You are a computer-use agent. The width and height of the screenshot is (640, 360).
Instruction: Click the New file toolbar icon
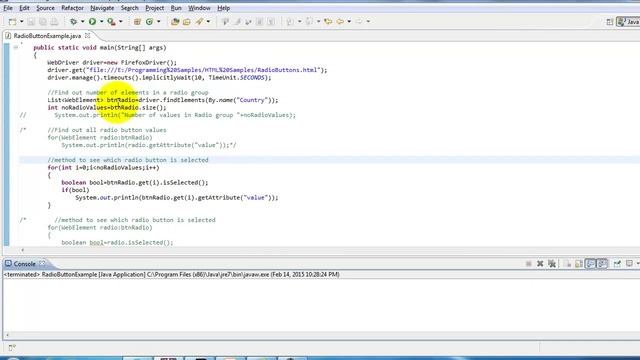pyautogui.click(x=13, y=22)
